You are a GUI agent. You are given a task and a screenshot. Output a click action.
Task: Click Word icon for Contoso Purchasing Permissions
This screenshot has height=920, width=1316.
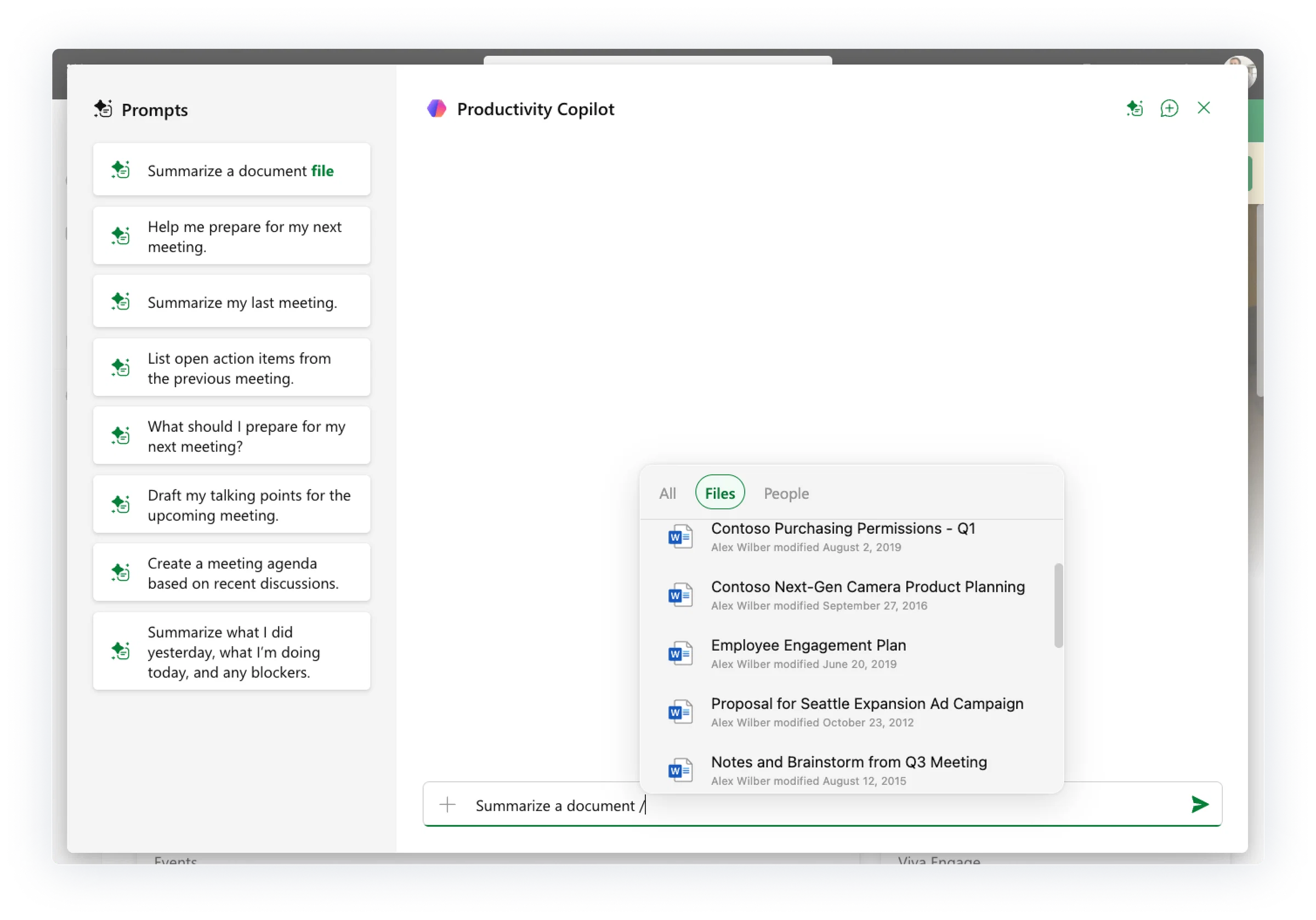point(680,537)
